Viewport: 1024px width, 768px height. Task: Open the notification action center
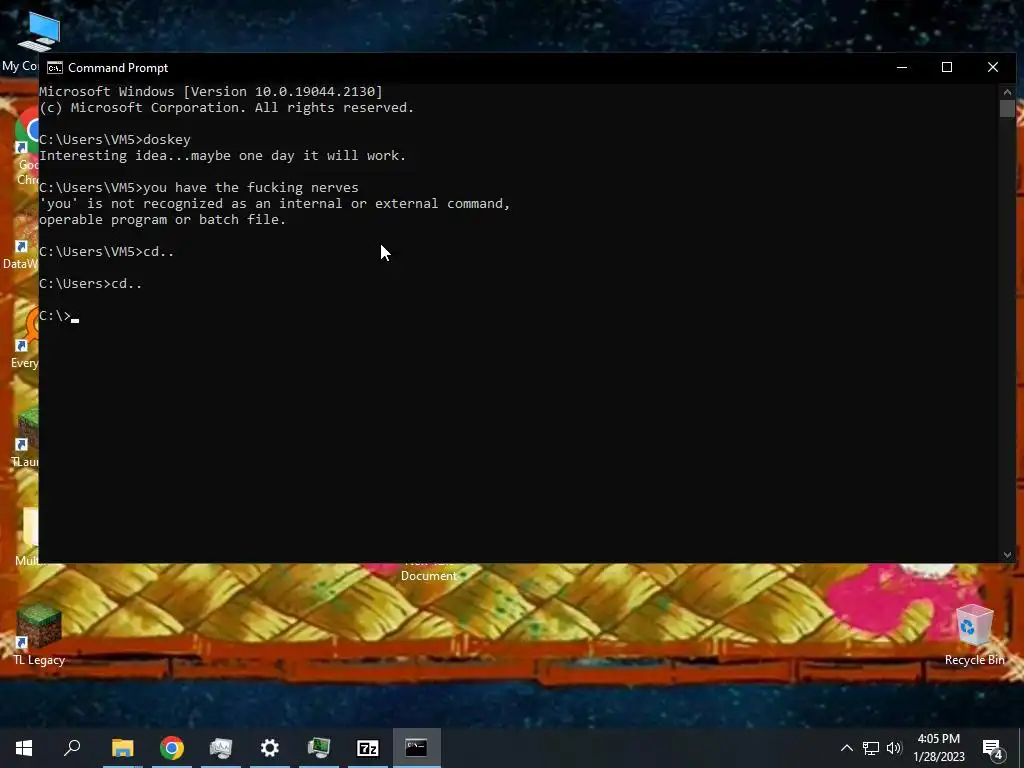[993, 748]
